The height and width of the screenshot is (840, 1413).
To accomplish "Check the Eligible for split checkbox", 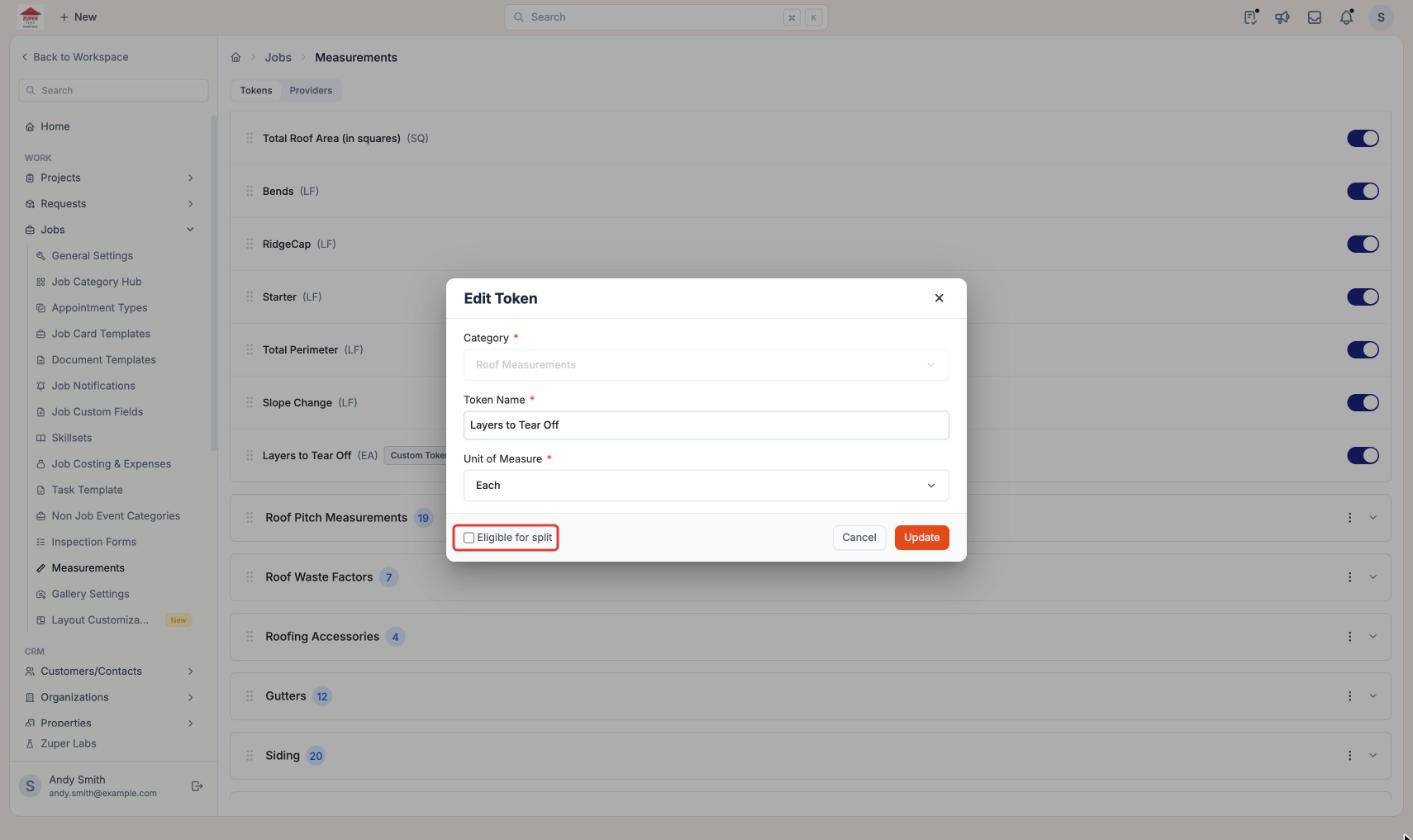I will (469, 538).
